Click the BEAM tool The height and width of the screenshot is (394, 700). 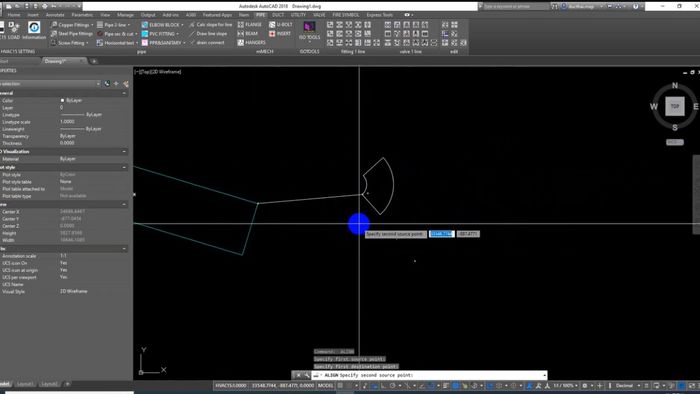248,34
